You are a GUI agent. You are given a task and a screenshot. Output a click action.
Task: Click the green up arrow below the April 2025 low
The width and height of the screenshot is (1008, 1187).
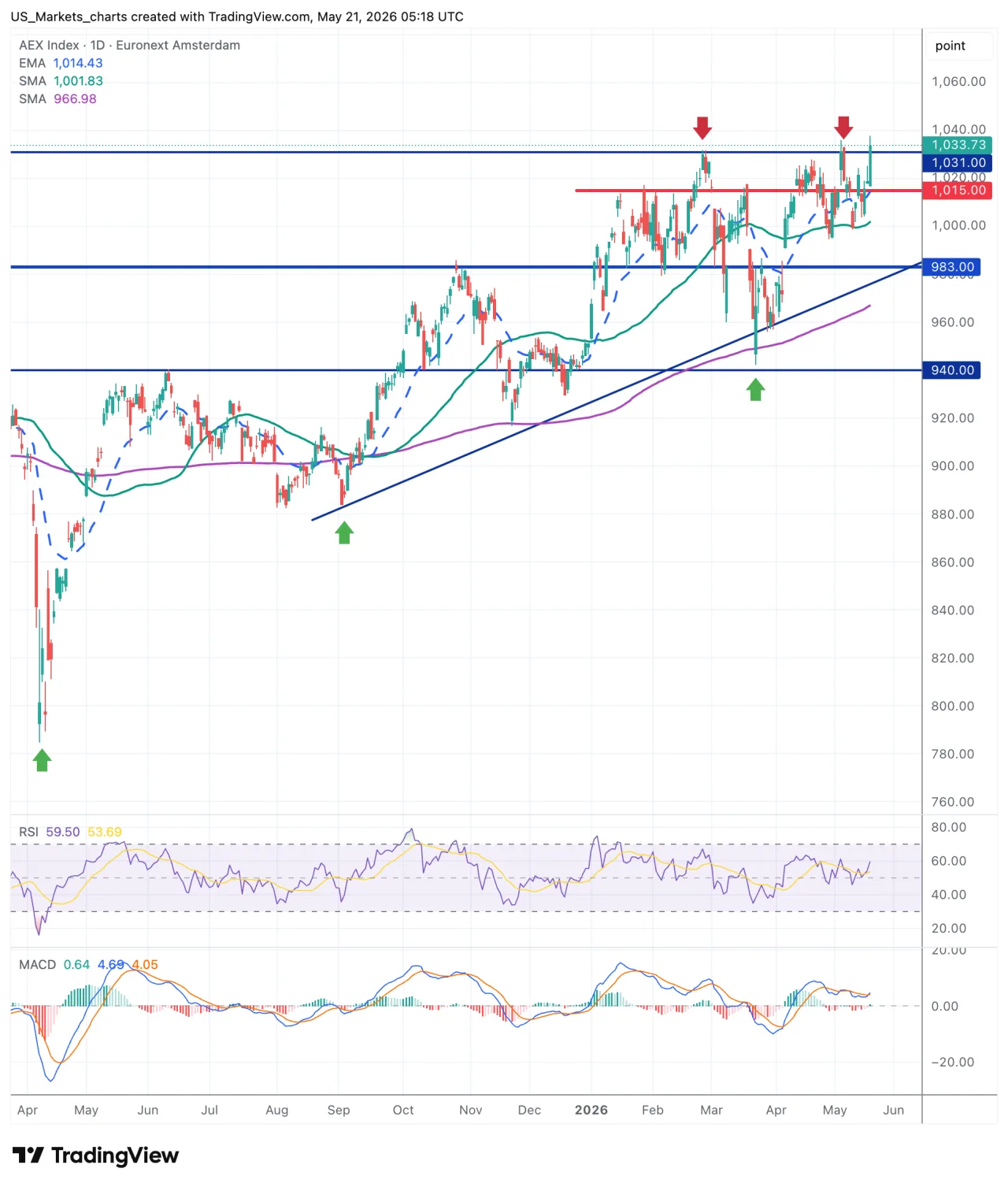coord(42,761)
